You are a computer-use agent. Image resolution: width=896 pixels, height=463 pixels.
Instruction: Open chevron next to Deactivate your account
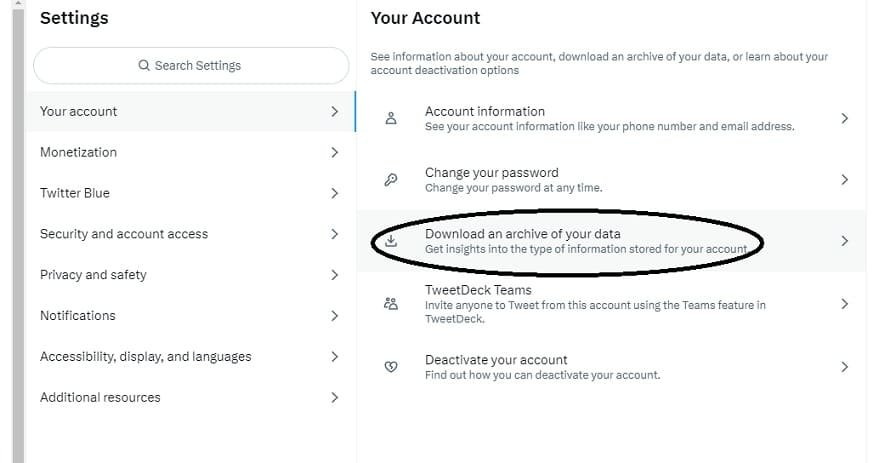844,367
